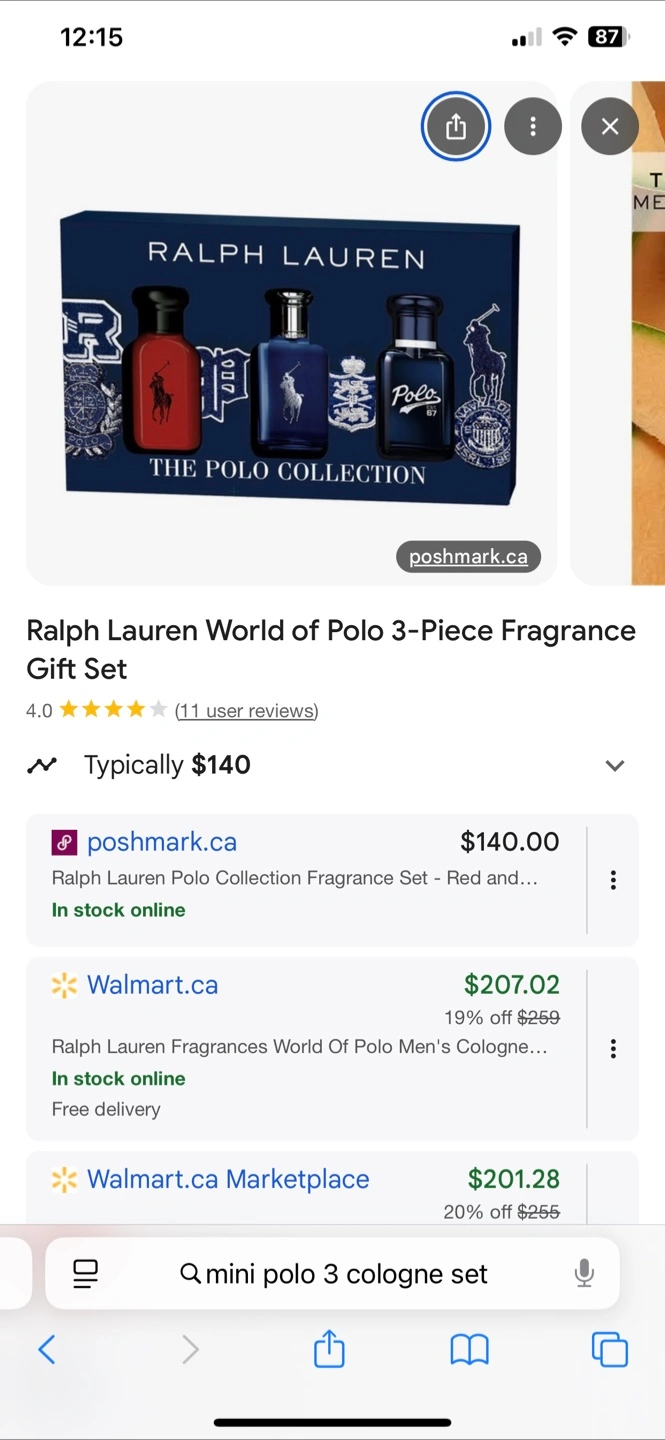Open the Walmart.ca seller link
The height and width of the screenshot is (1440, 665).
coord(152,985)
